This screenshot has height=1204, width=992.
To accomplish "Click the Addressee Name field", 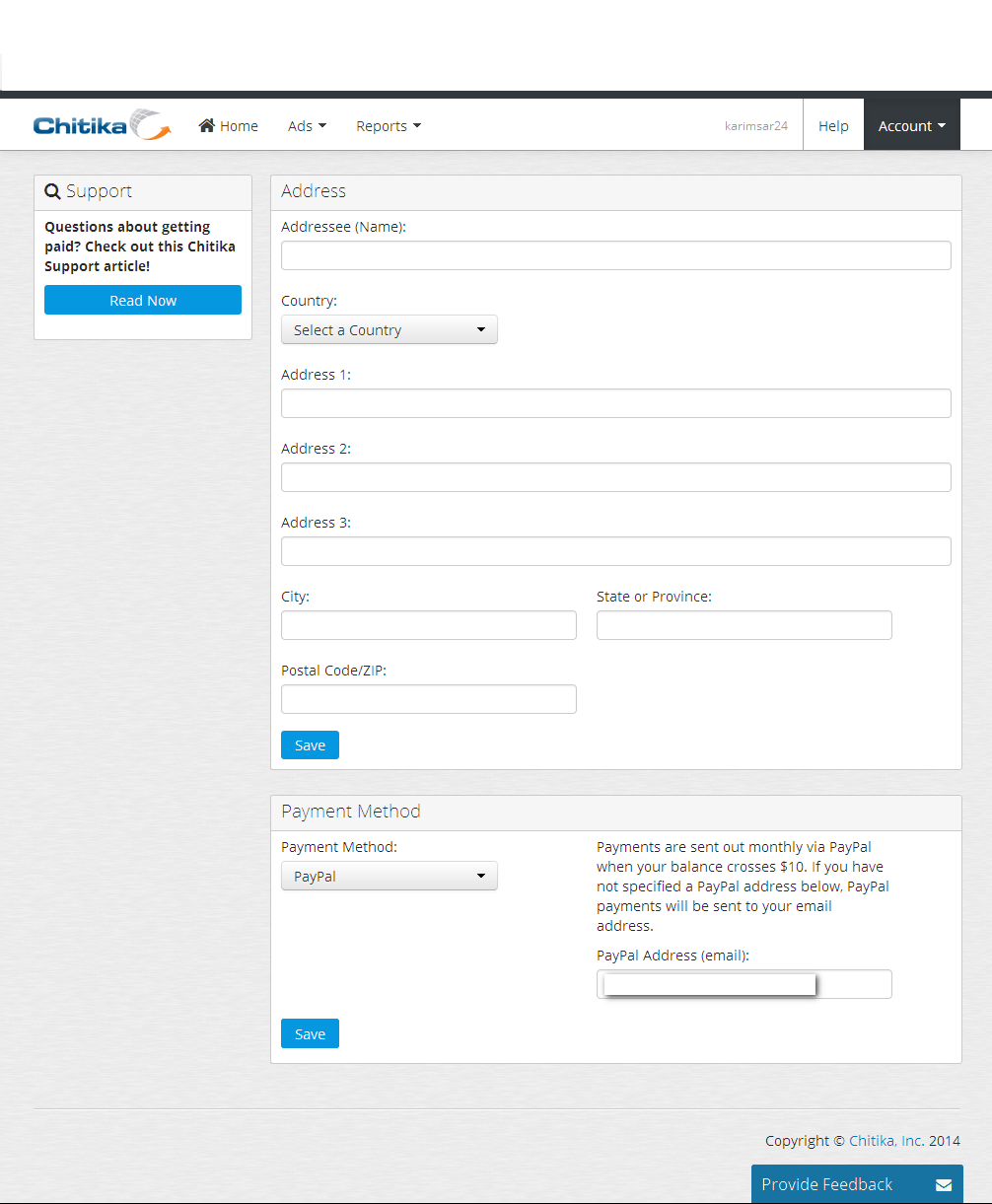I will click(616, 255).
